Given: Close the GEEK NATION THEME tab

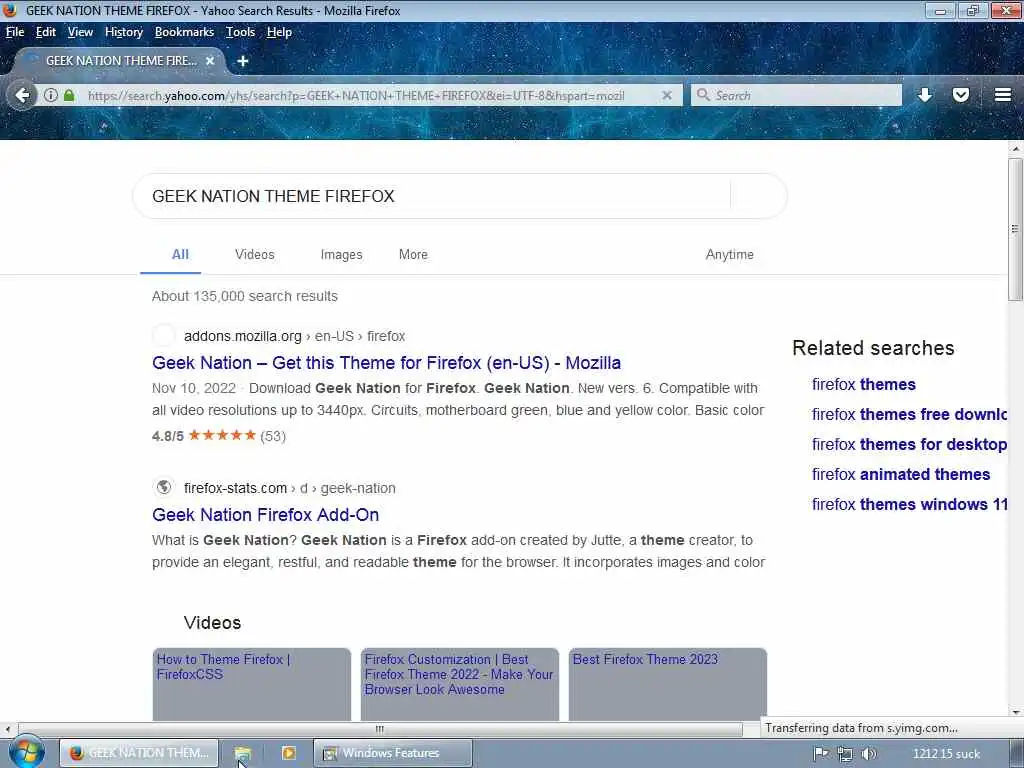Looking at the screenshot, I should [x=210, y=61].
